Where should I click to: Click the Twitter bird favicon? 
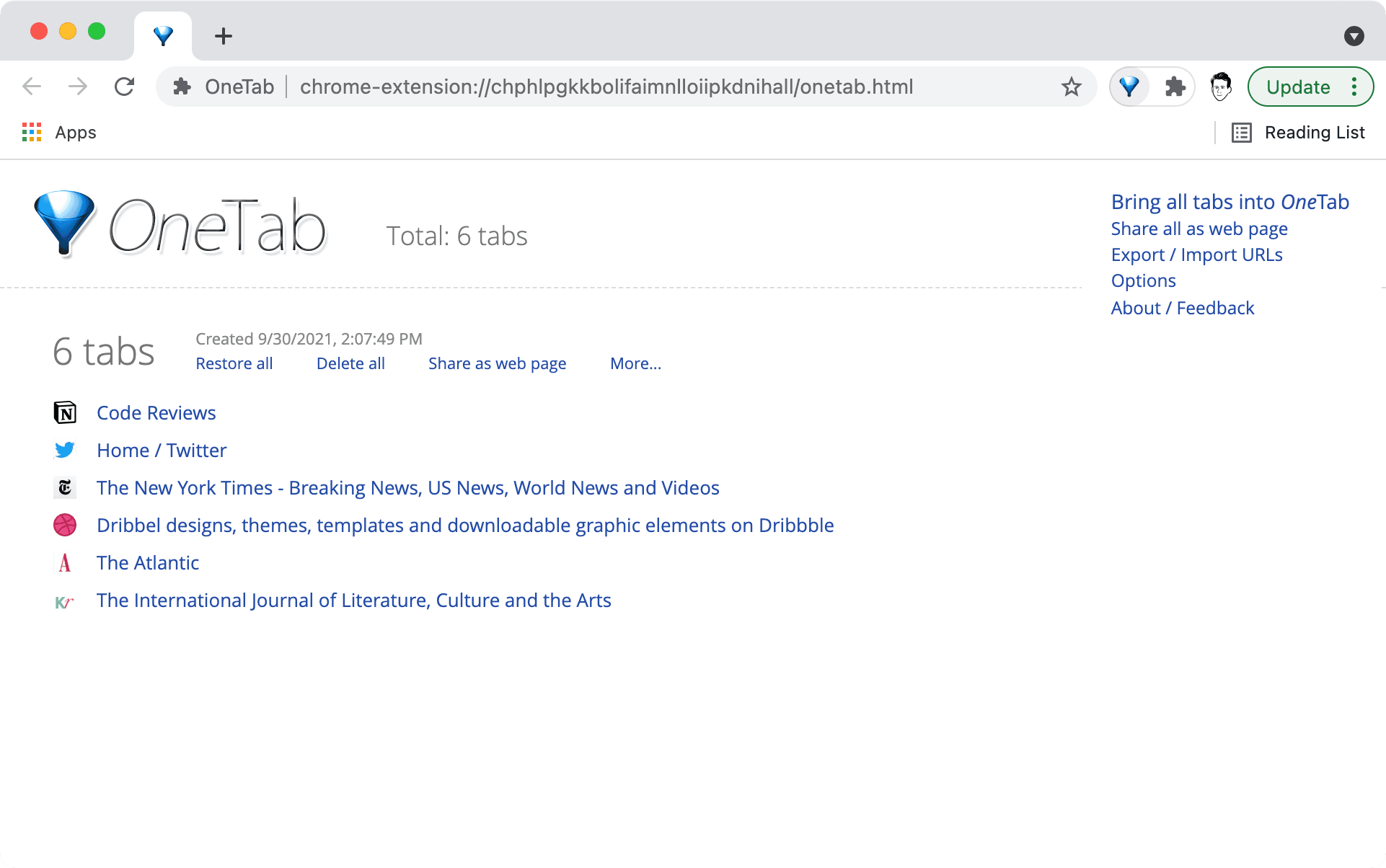coord(66,450)
